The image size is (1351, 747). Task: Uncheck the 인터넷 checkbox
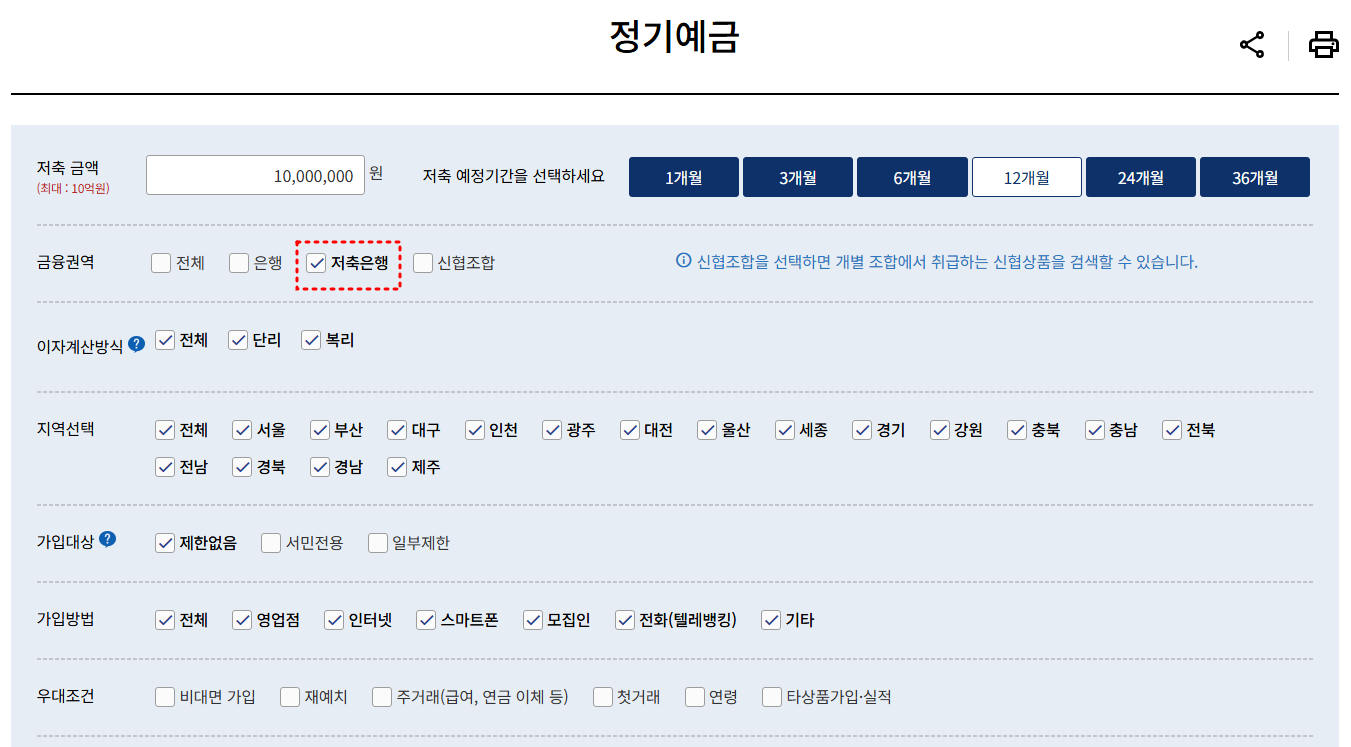[334, 620]
